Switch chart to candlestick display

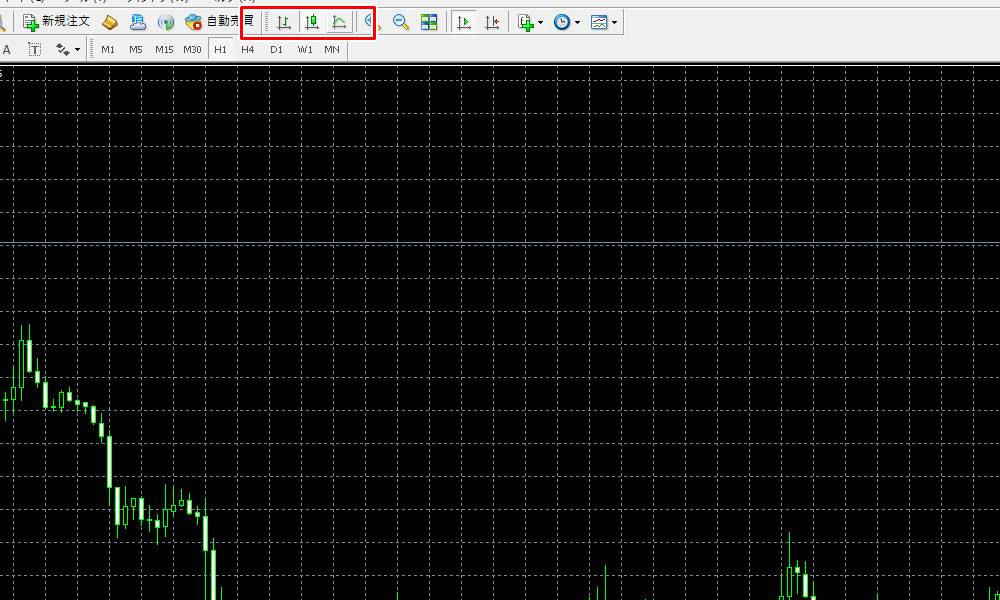point(312,22)
